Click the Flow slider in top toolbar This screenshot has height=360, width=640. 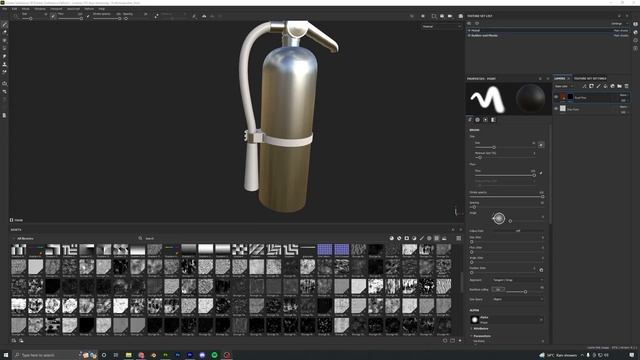[70, 18]
